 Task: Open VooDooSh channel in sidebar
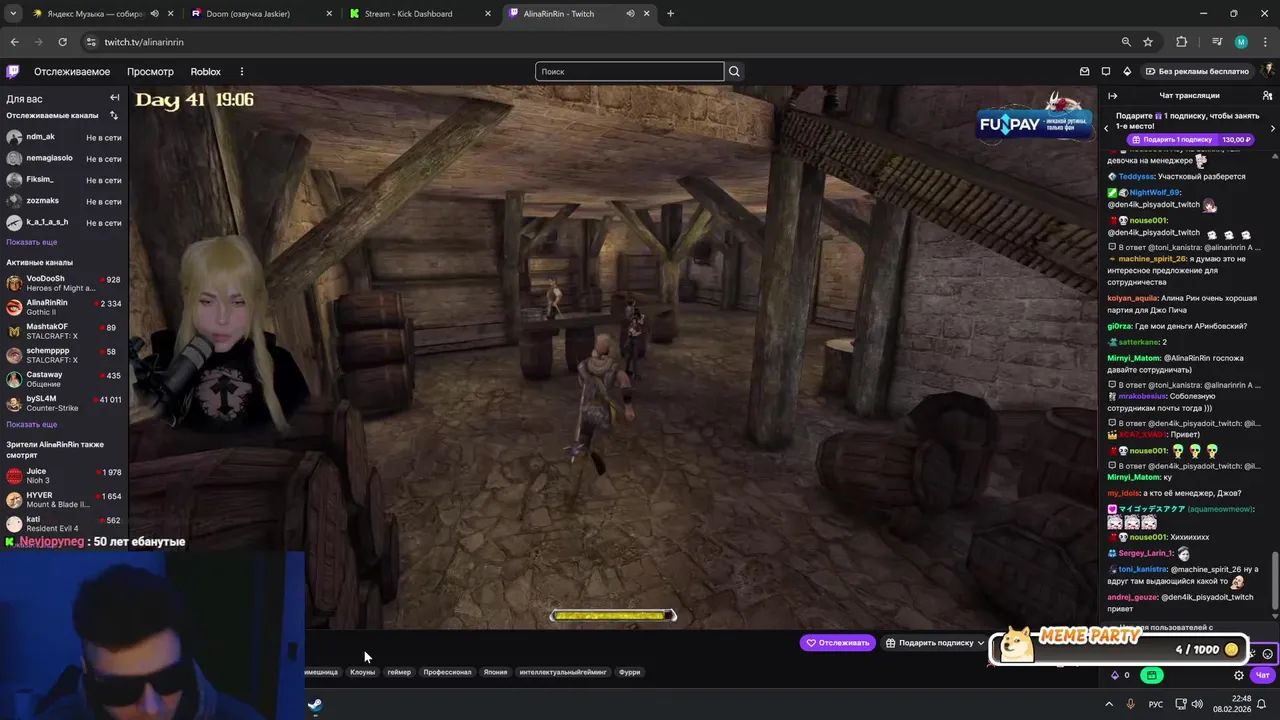64,283
